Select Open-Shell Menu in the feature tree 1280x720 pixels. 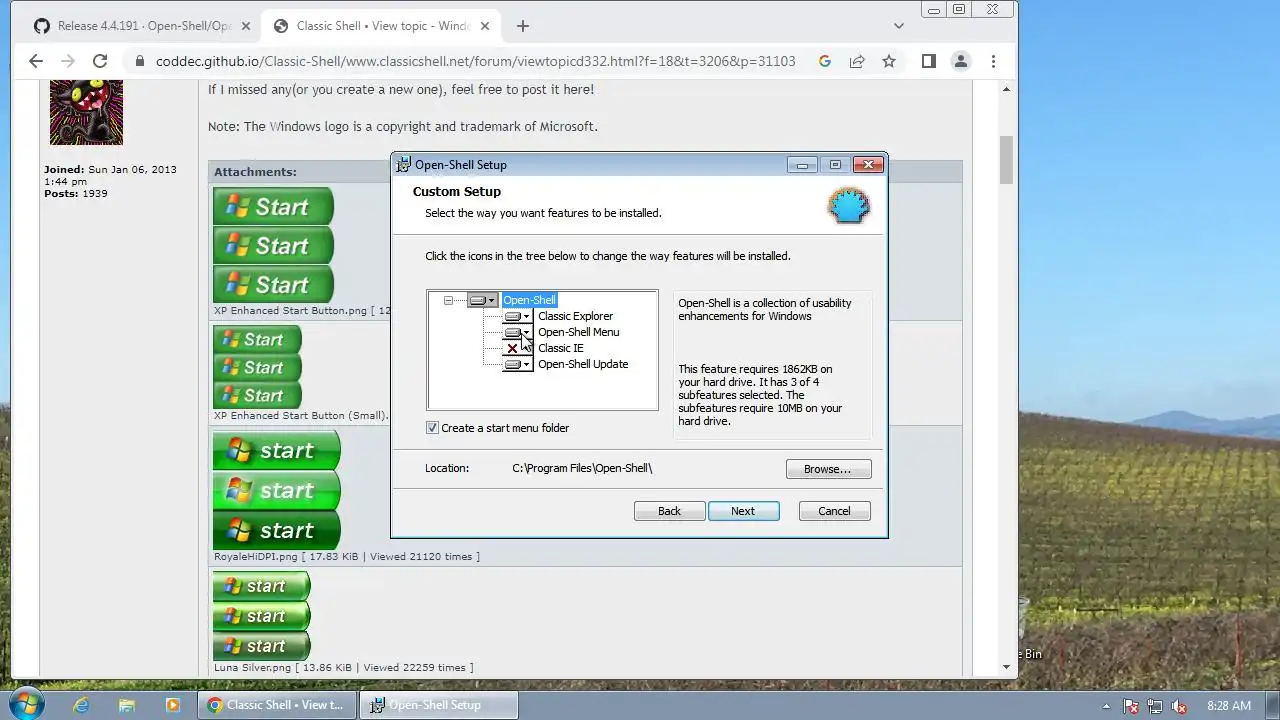[x=578, y=332]
